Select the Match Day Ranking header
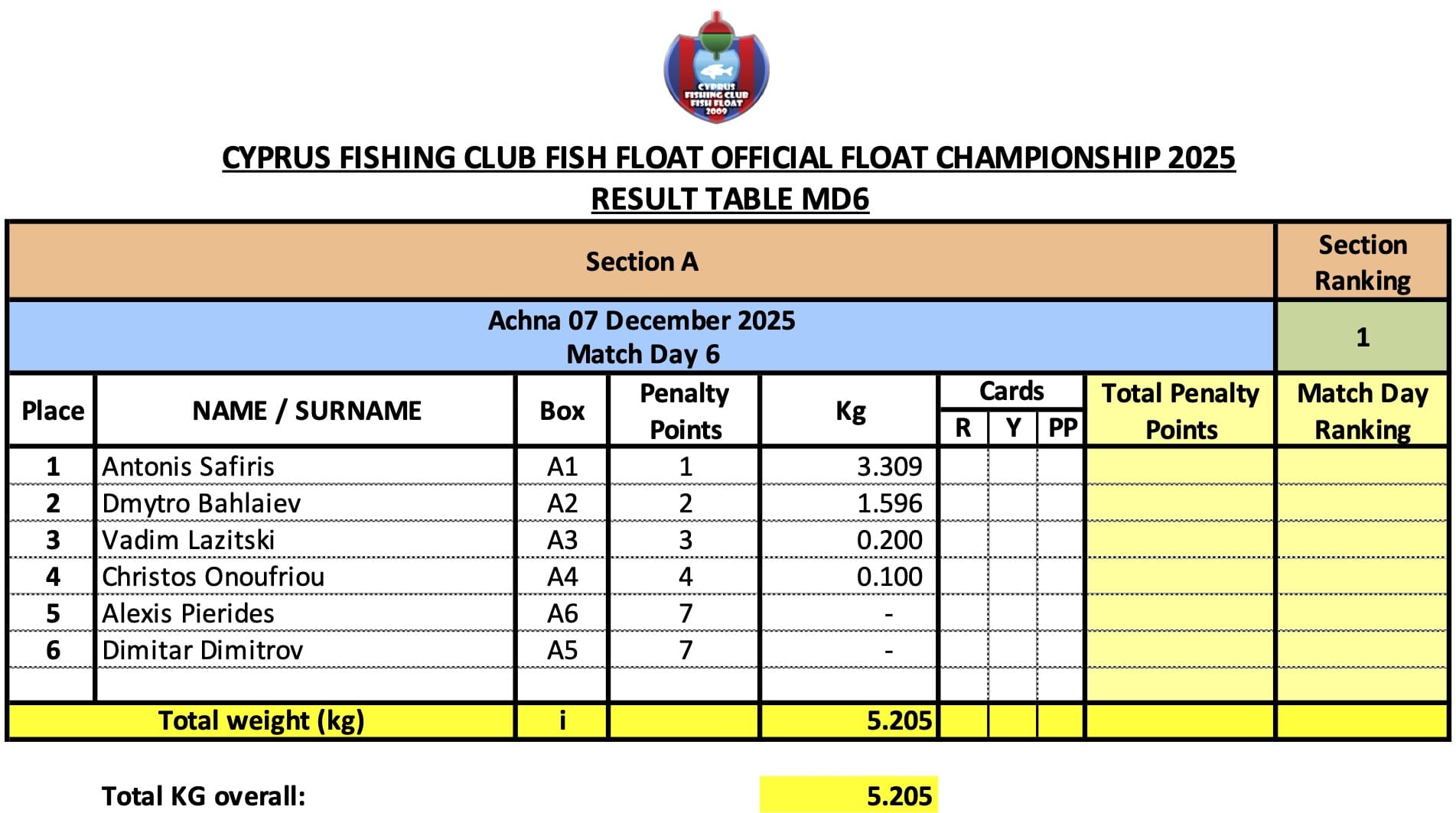 coord(1362,411)
